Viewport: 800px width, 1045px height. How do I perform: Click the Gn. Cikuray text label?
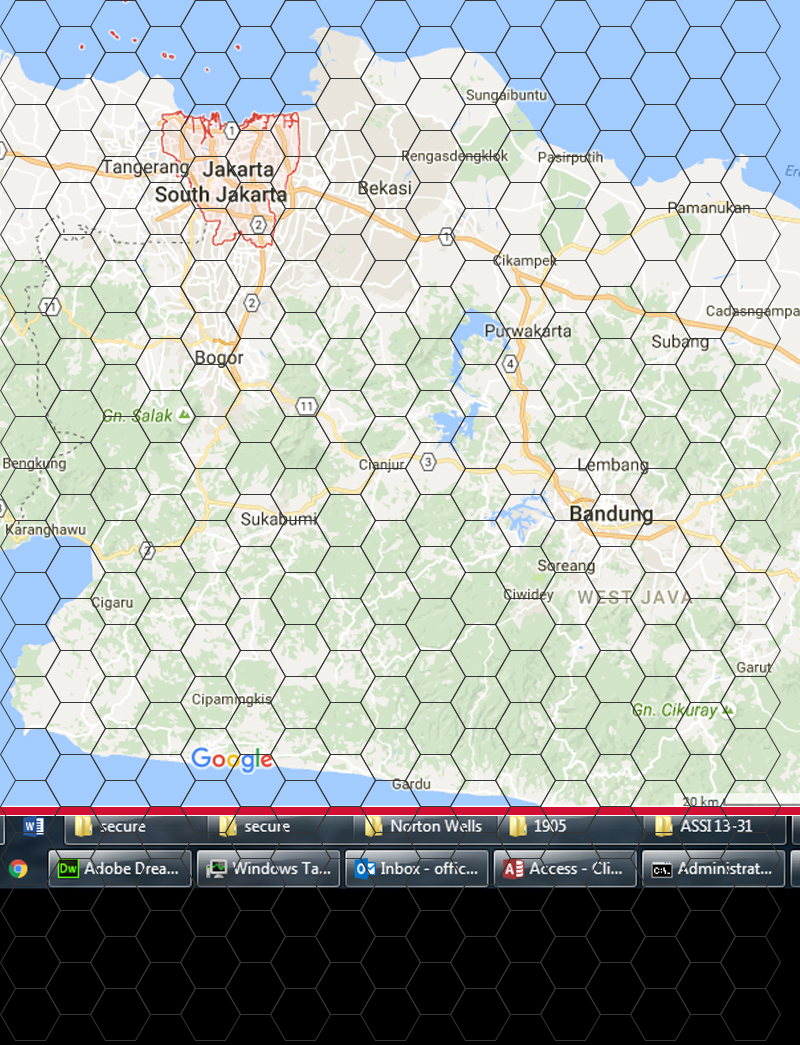(x=675, y=710)
